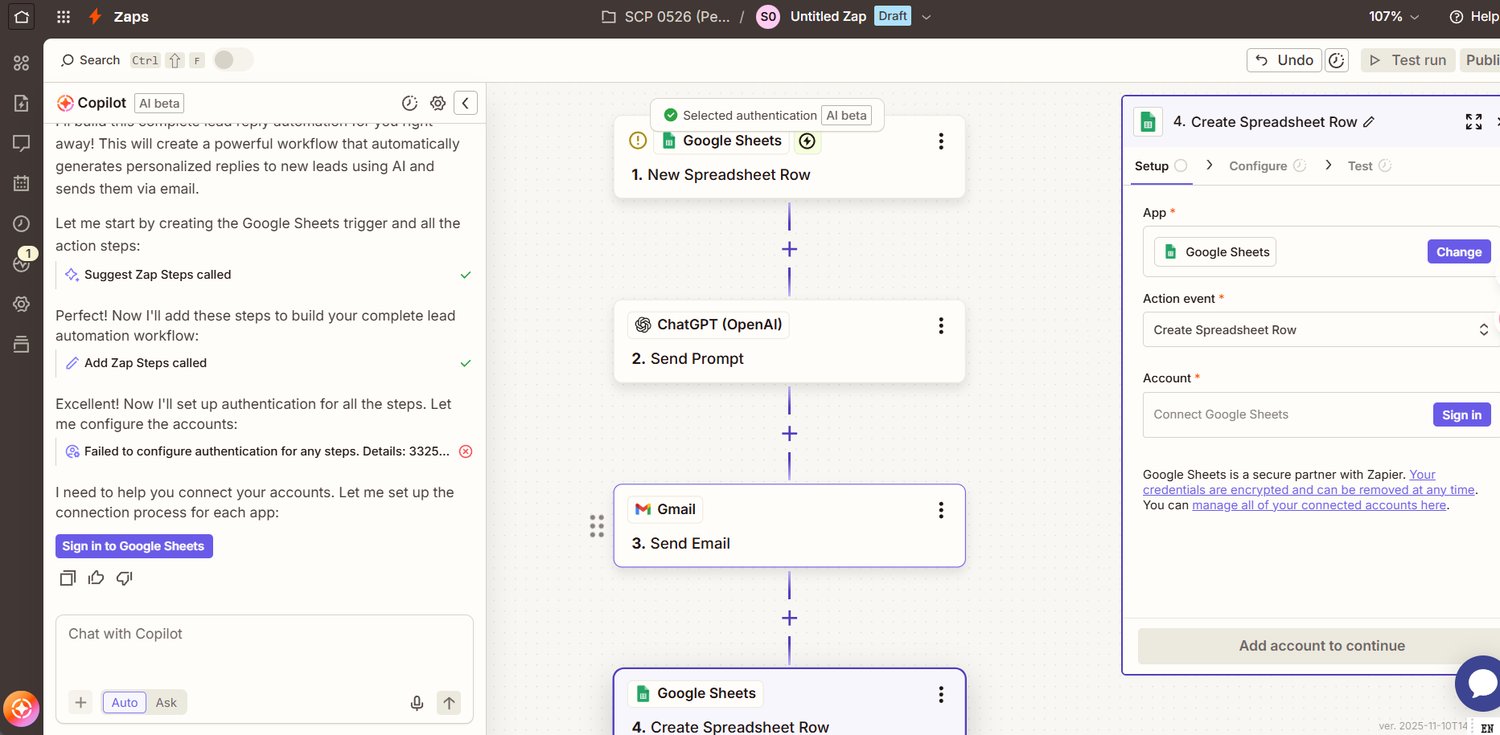Click the thumbs up feedback icon
This screenshot has width=1500, height=735.
click(96, 578)
